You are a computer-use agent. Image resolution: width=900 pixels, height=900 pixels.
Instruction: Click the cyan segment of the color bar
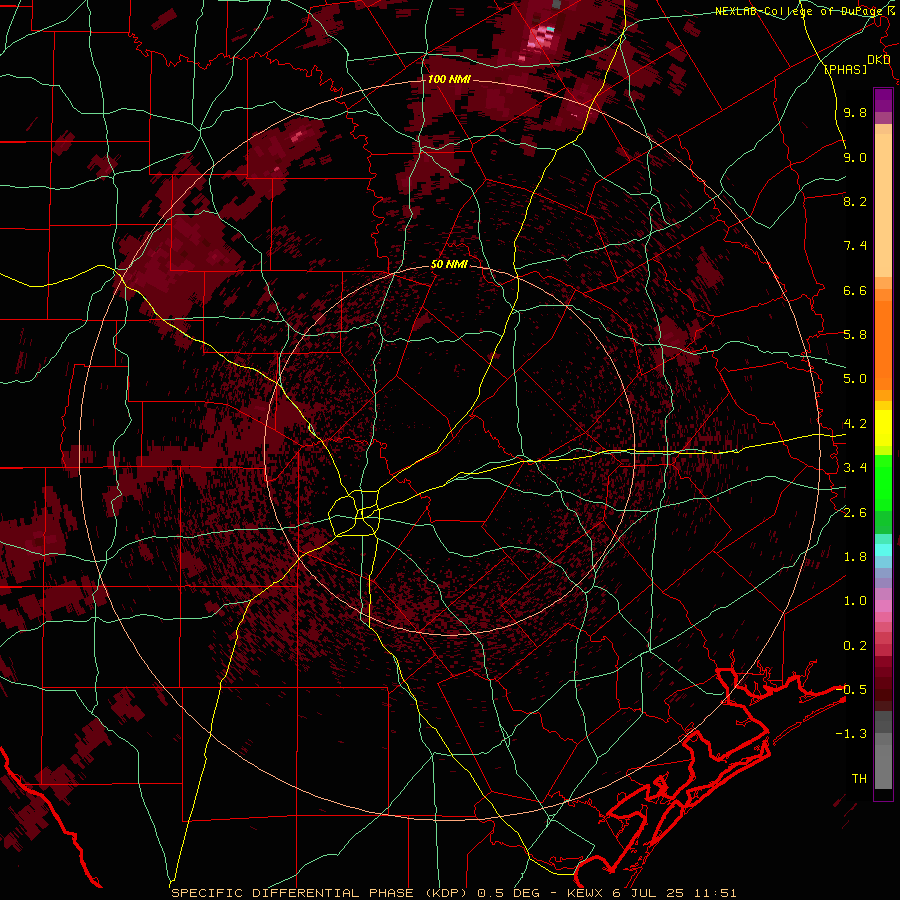(x=883, y=550)
